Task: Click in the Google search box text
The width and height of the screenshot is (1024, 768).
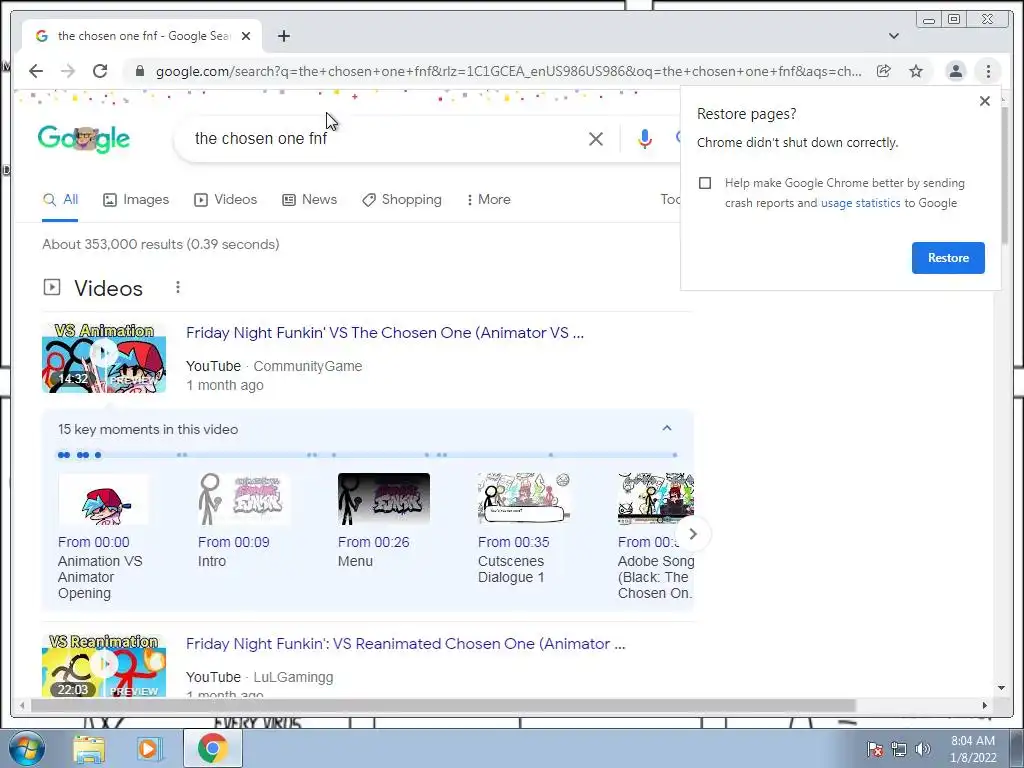Action: point(261,138)
